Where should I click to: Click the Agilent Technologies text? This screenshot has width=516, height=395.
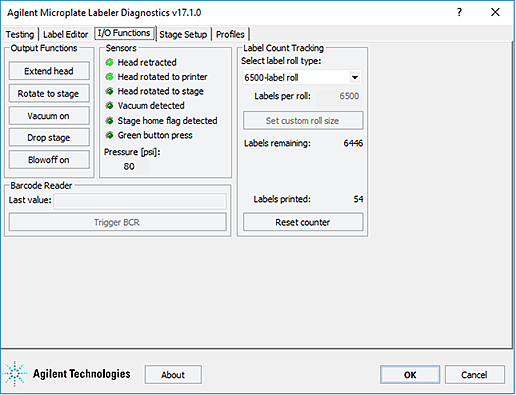click(82, 374)
